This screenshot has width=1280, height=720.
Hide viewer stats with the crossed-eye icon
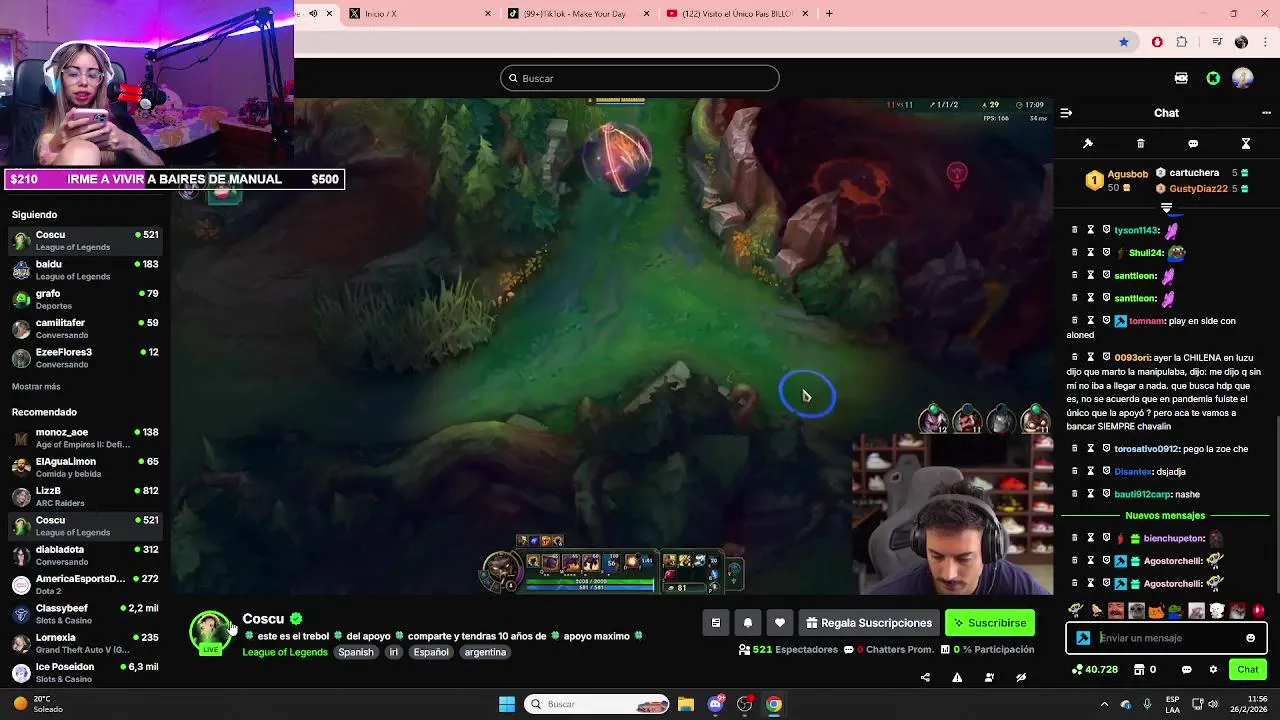1021,677
